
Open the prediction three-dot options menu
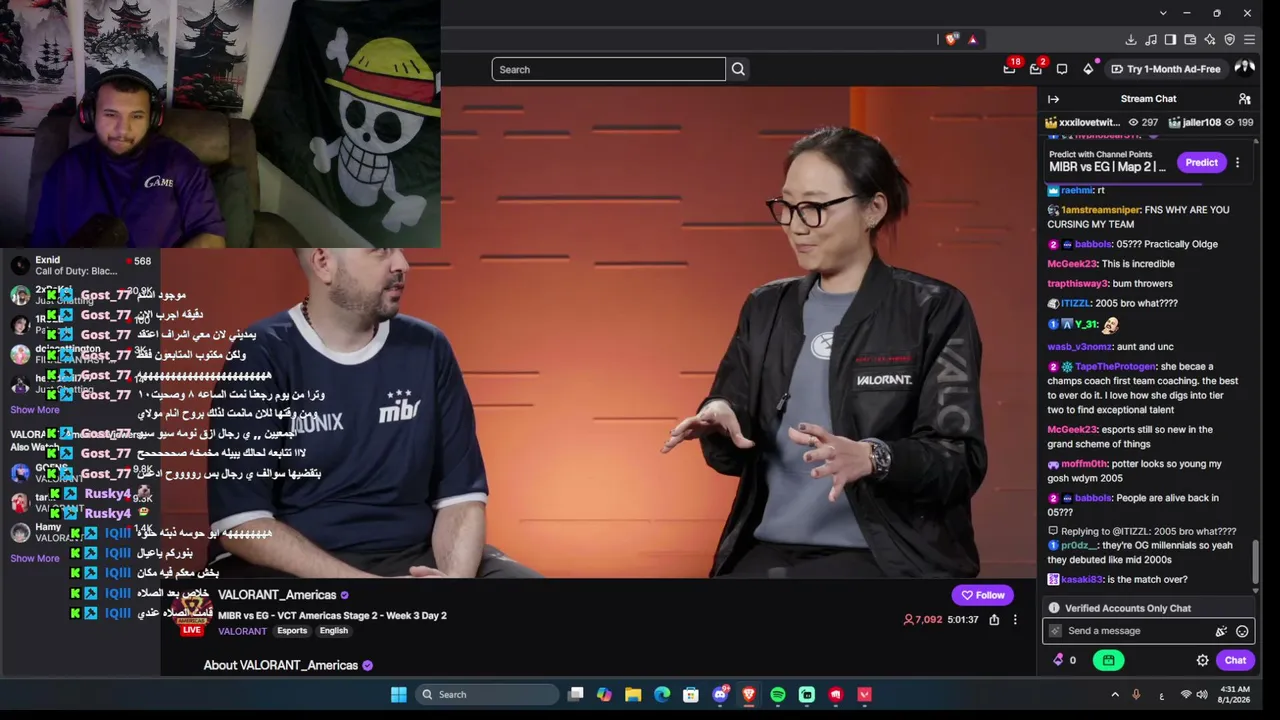pos(1237,162)
